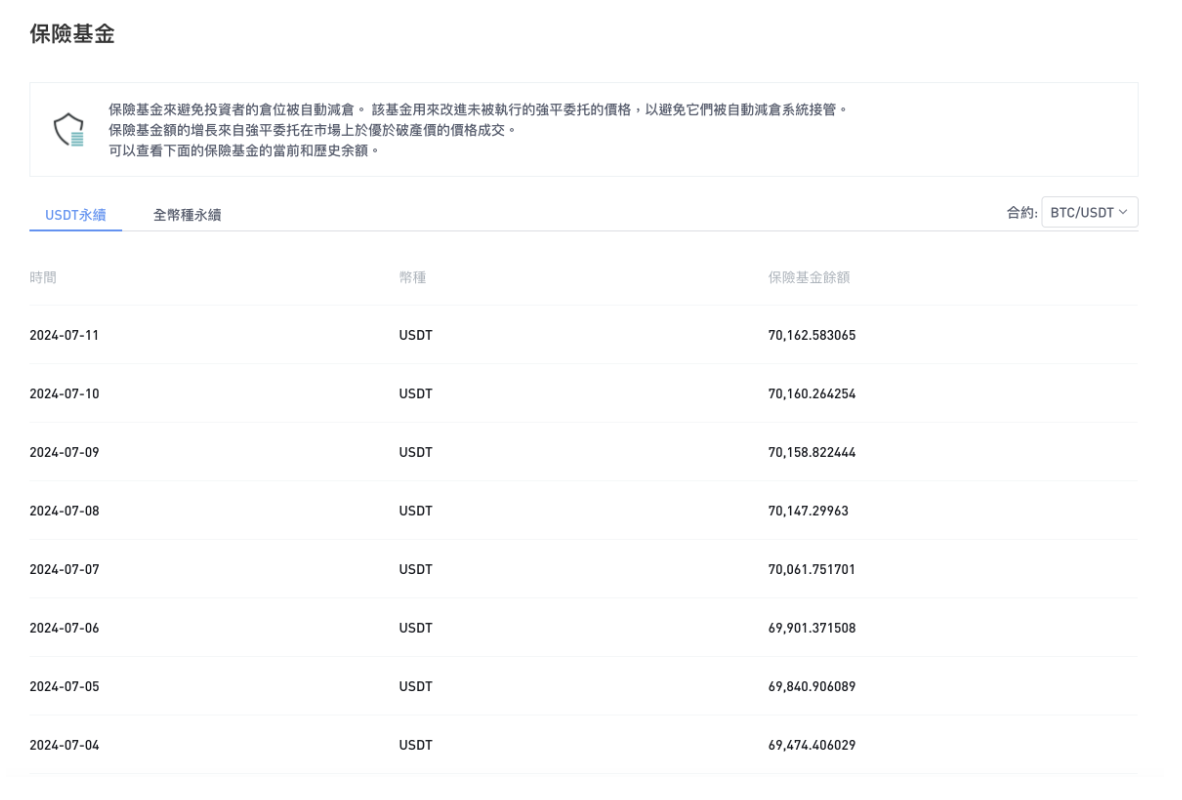Click the balance 70,147.29963
The image size is (1182, 800).
click(x=808, y=511)
